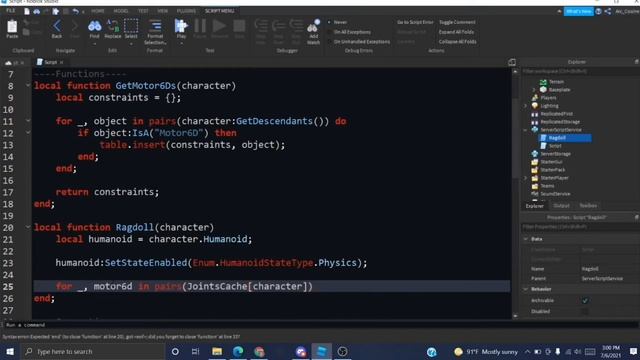The image size is (640, 360).
Task: Toggle the Disabled property checkbox
Action: pyautogui.click(x=585, y=311)
